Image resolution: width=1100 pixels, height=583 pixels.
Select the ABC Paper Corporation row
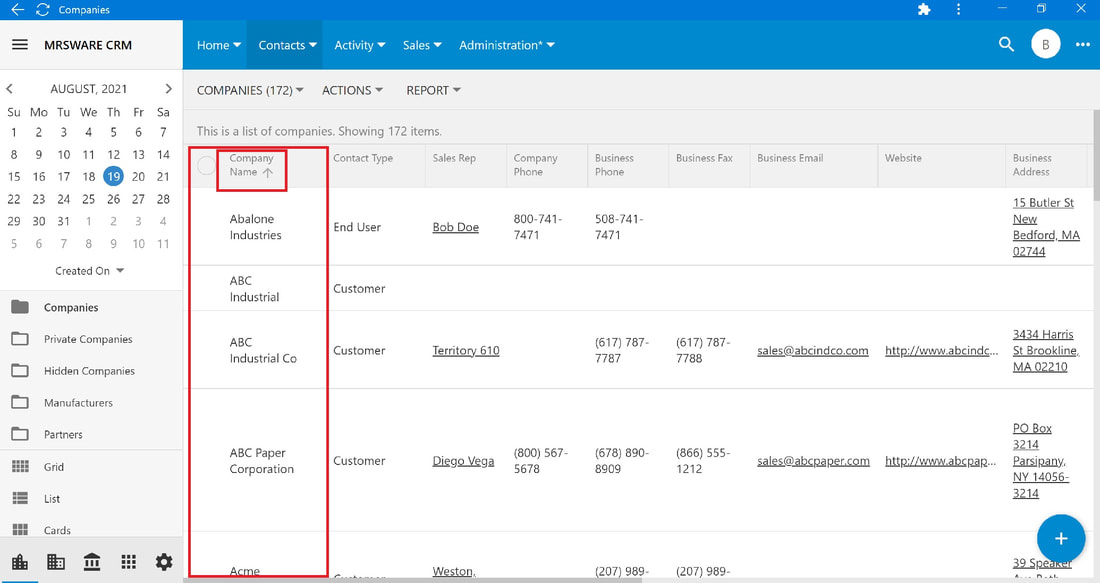coord(638,460)
